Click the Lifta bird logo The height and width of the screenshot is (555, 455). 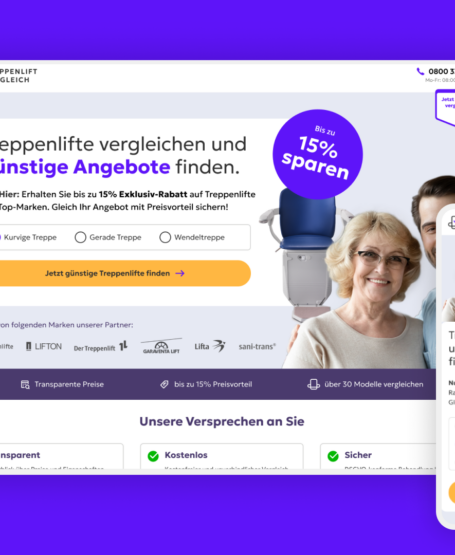click(x=210, y=346)
